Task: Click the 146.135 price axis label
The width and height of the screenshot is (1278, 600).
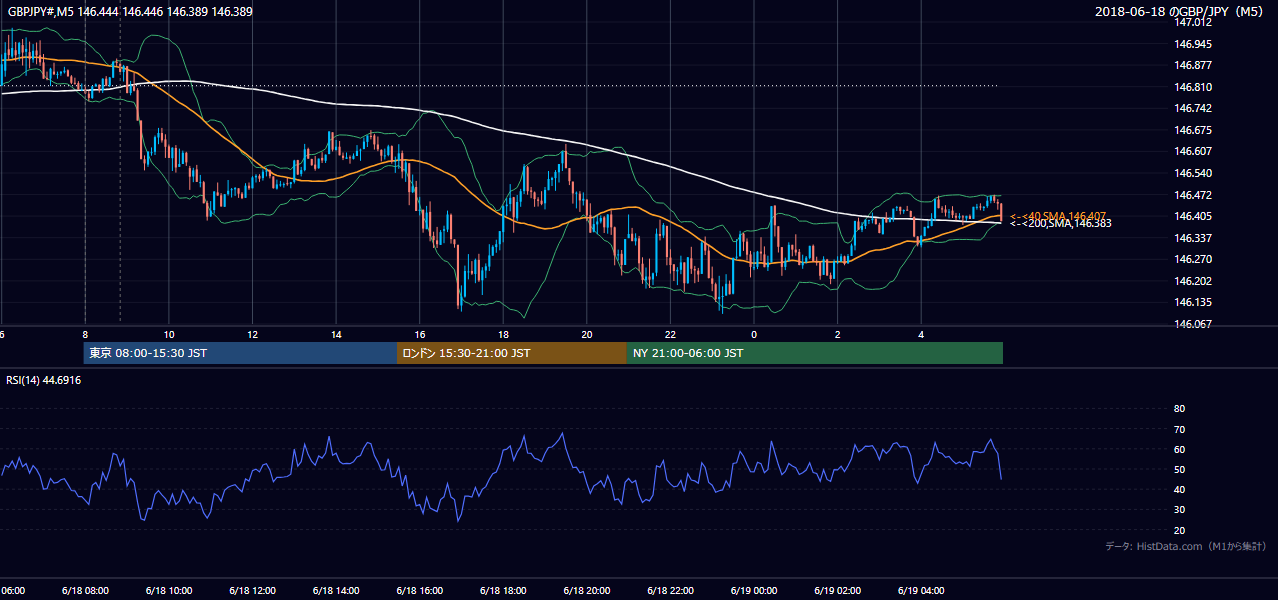Action: [1192, 302]
